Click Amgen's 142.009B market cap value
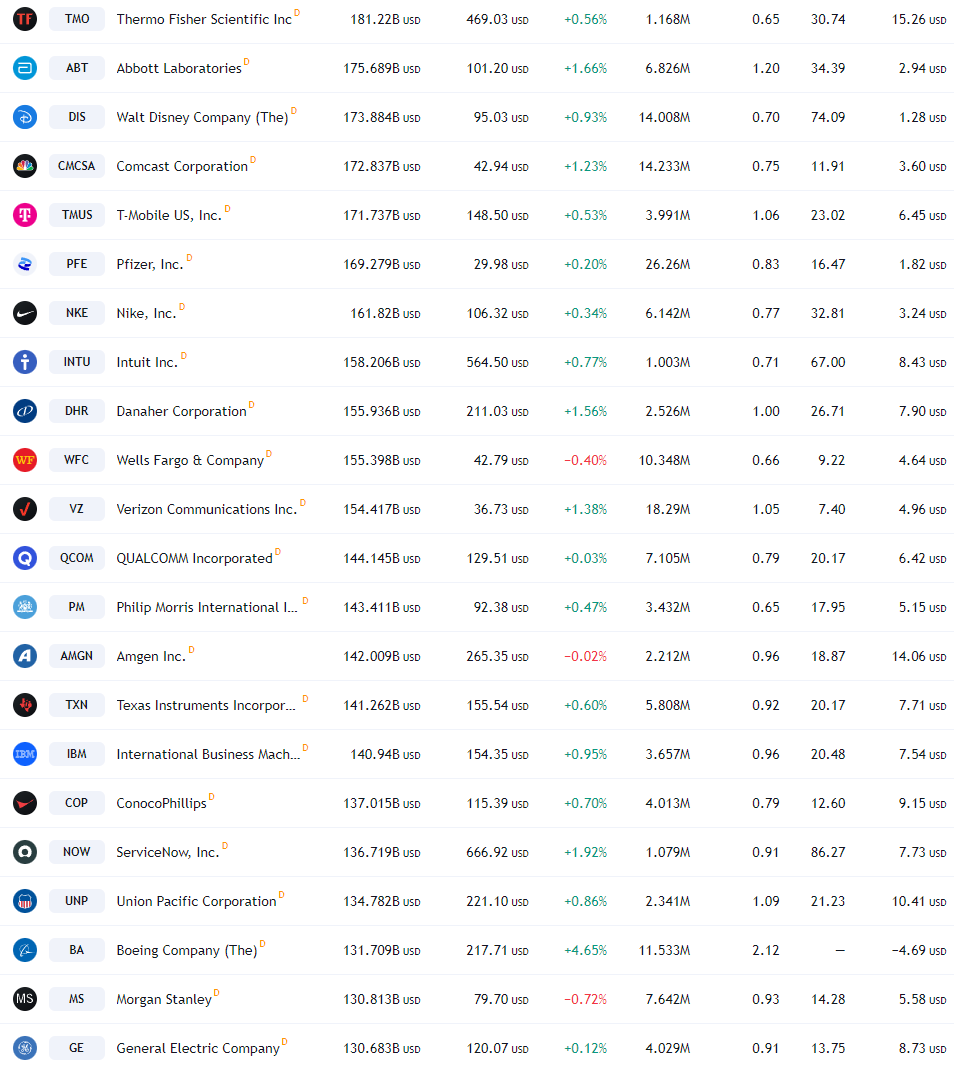954x1071 pixels. 382,656
